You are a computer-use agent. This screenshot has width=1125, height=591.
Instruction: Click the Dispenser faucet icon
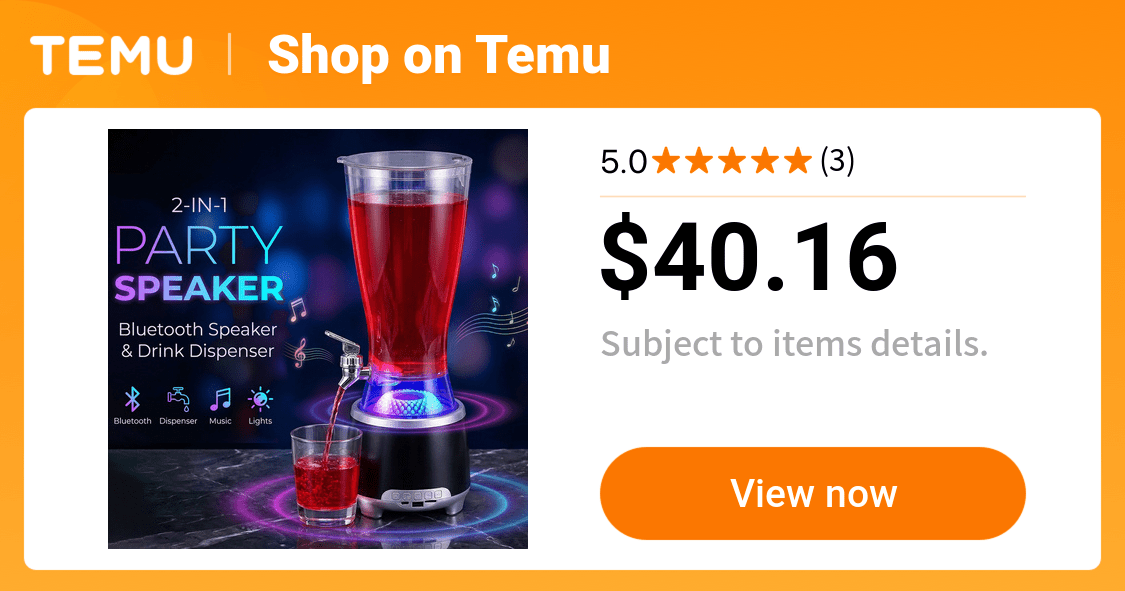click(178, 399)
